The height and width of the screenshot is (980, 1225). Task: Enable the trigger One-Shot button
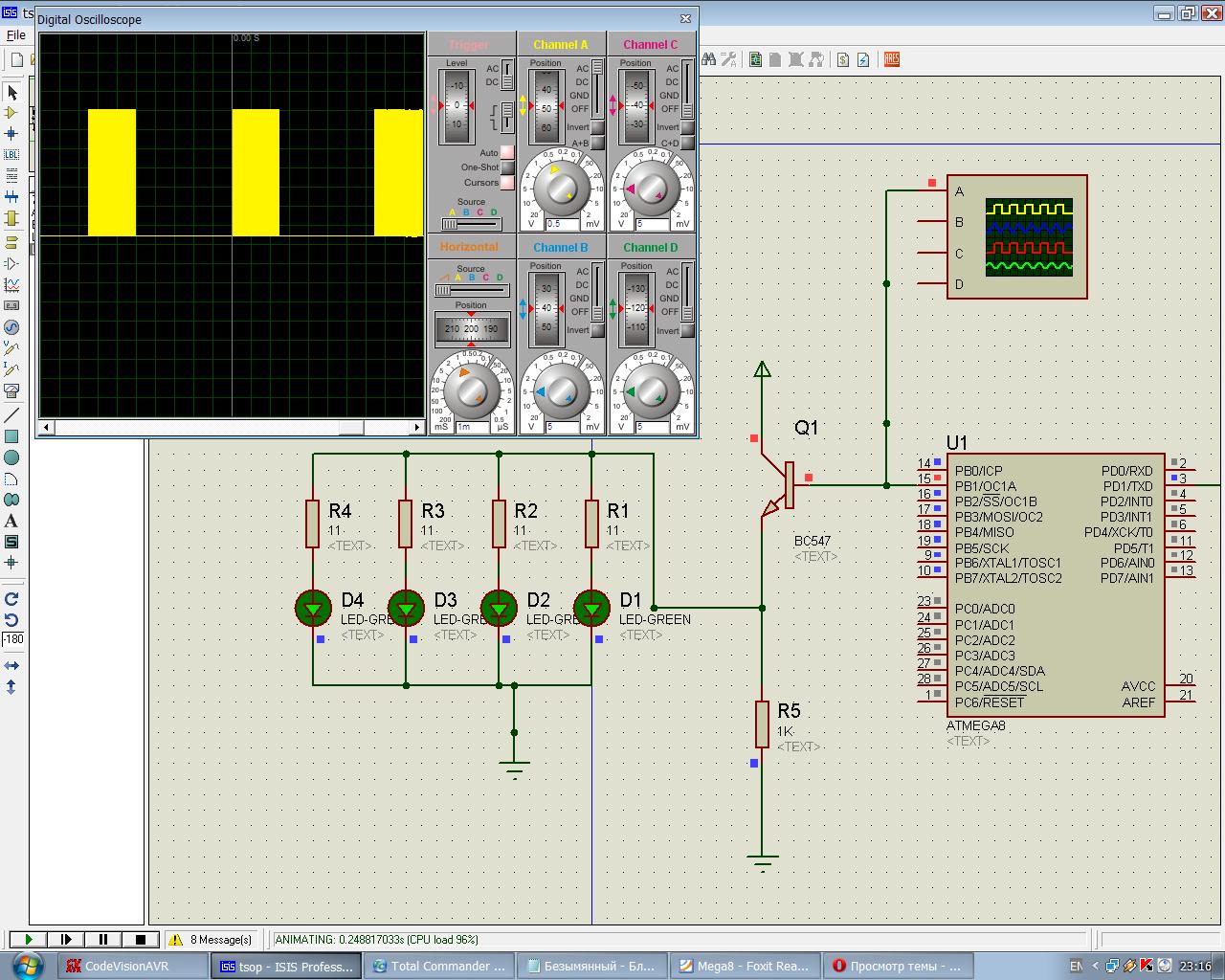[507, 167]
